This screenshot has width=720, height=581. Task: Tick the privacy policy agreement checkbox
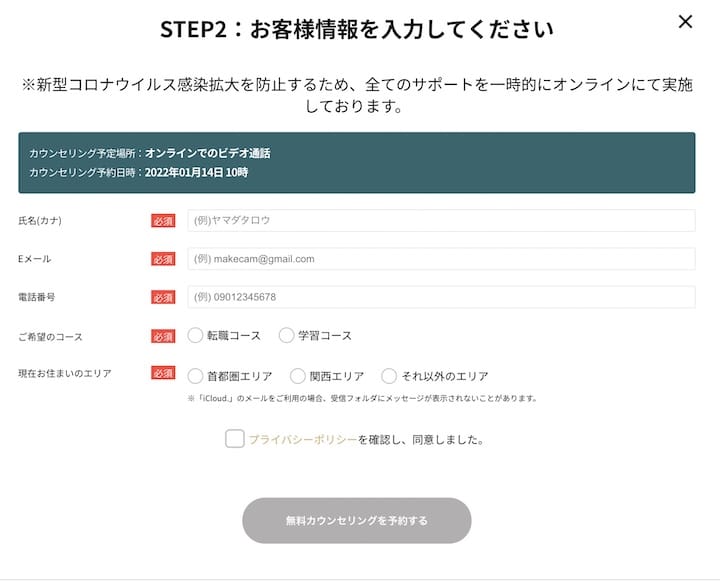pyautogui.click(x=235, y=439)
